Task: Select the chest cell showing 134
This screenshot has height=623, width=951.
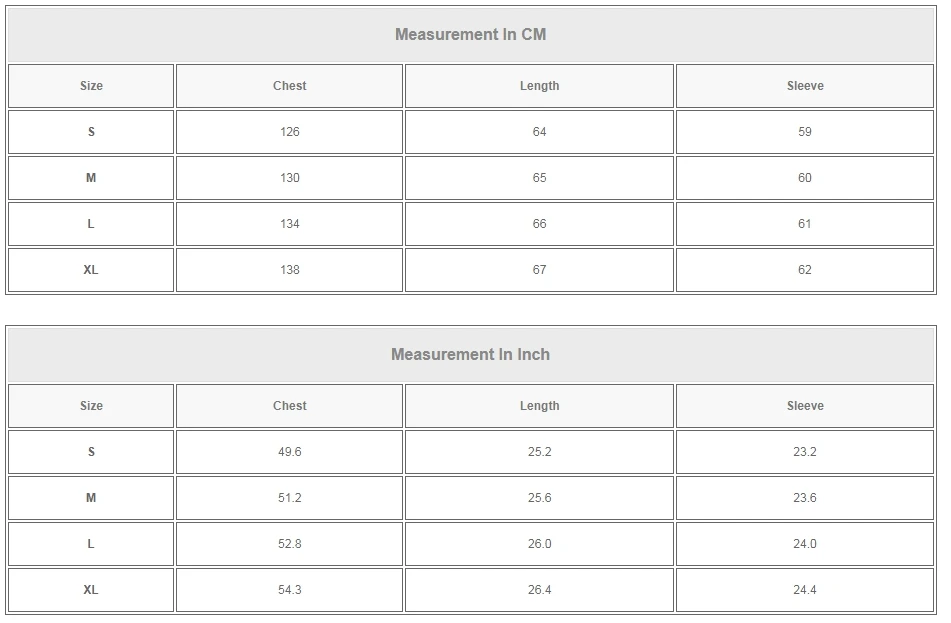Action: (x=289, y=224)
